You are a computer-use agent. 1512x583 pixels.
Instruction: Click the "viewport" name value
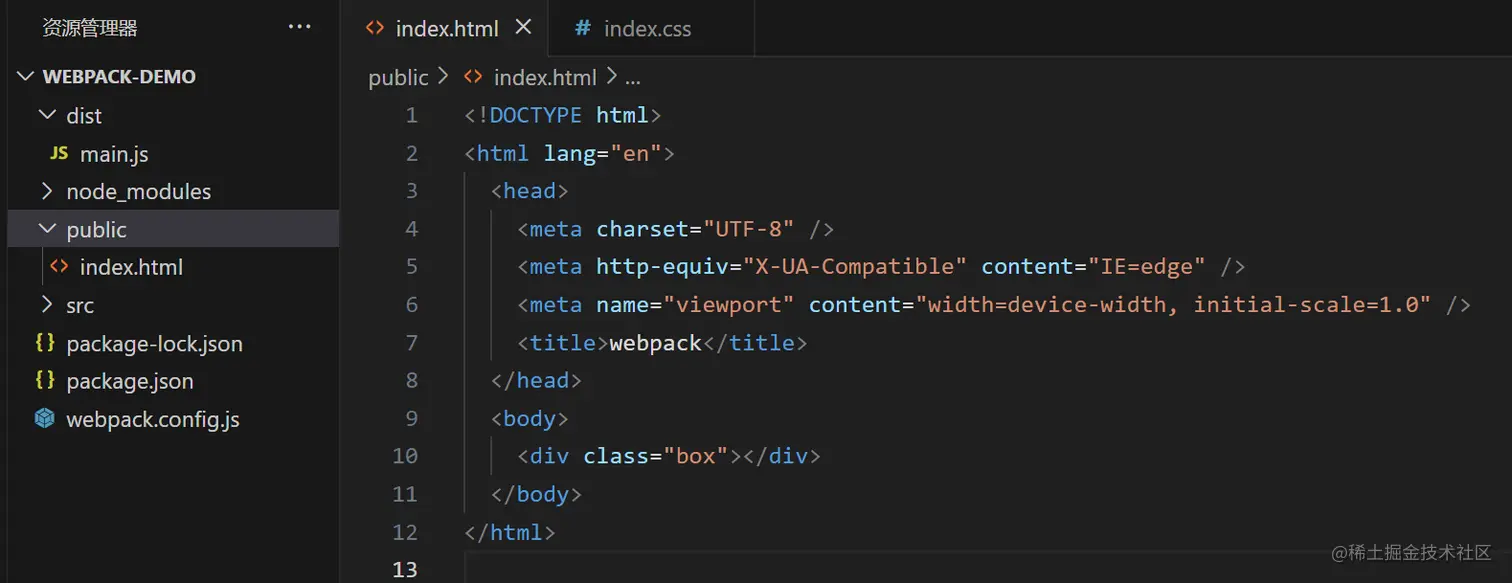(729, 305)
